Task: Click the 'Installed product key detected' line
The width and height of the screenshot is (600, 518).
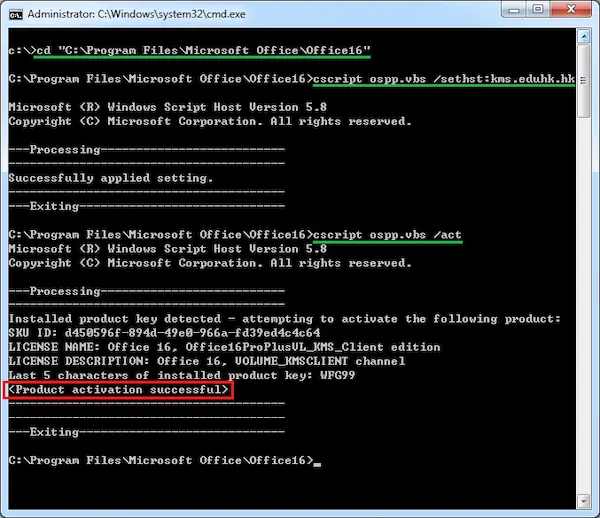Action: coord(284,319)
